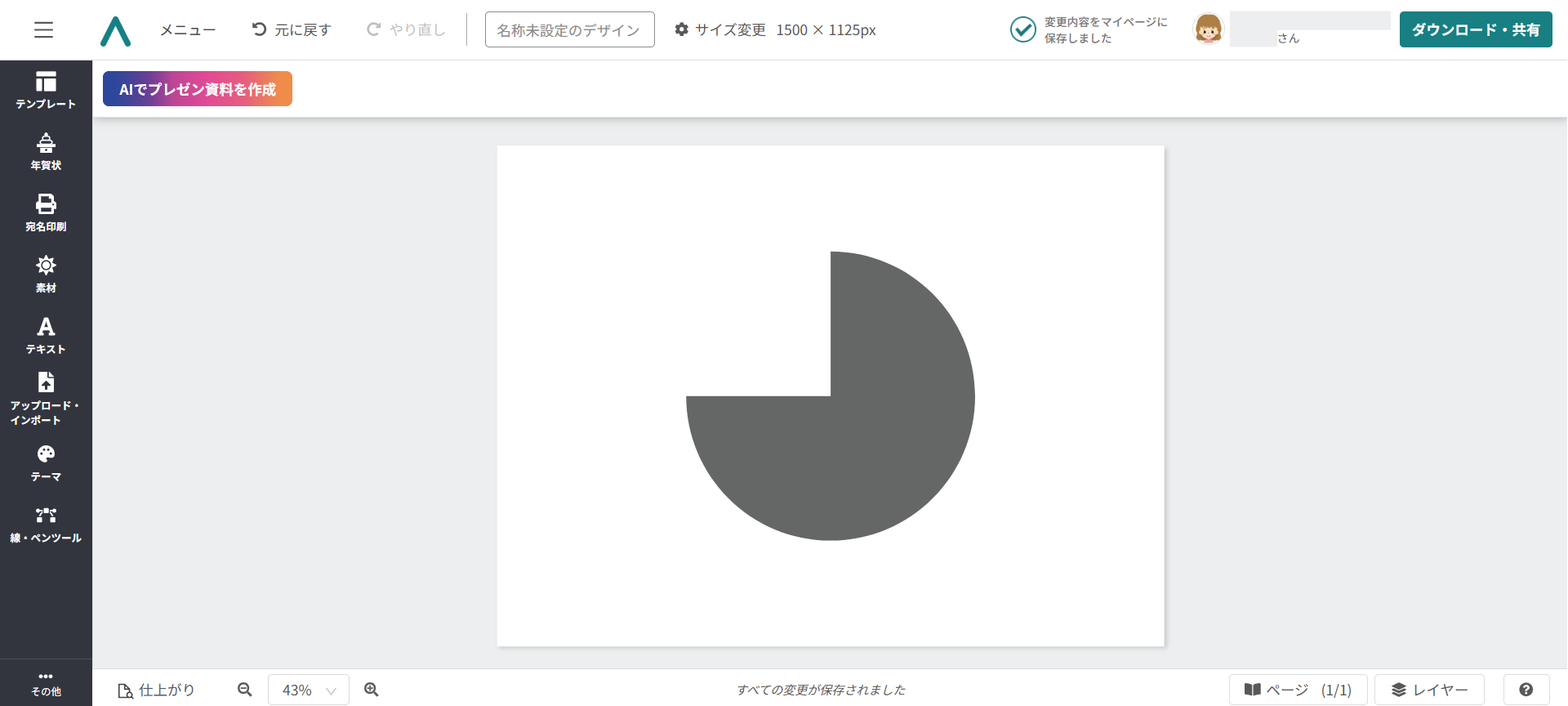Click the zoom out magnifier icon

click(x=244, y=690)
